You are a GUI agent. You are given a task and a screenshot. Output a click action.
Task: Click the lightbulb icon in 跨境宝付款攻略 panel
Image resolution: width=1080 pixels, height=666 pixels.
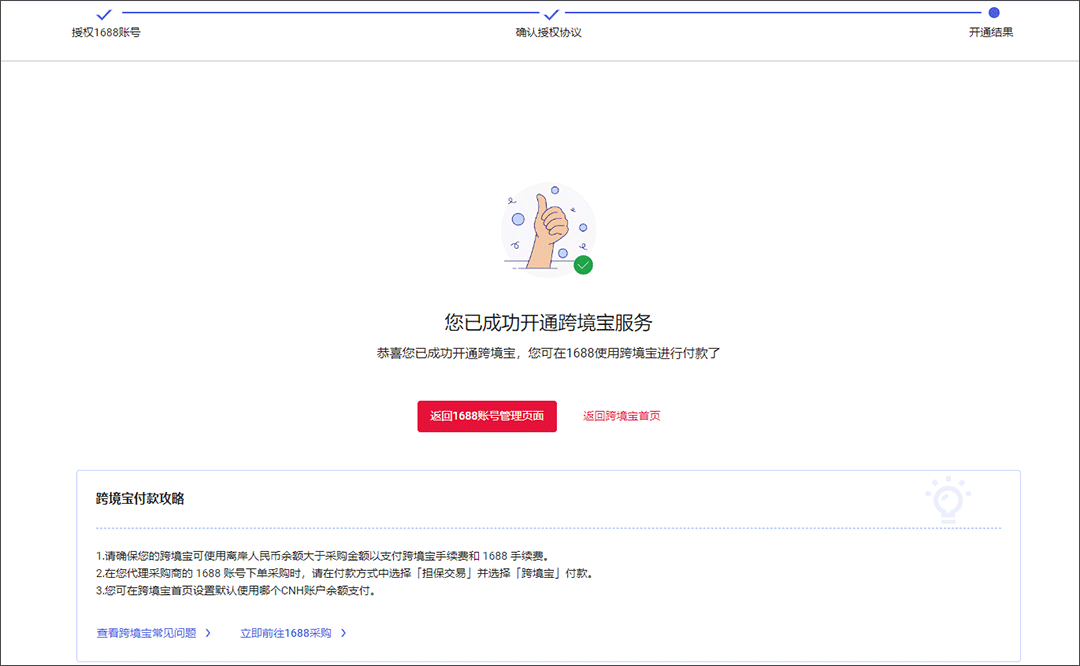click(x=948, y=500)
